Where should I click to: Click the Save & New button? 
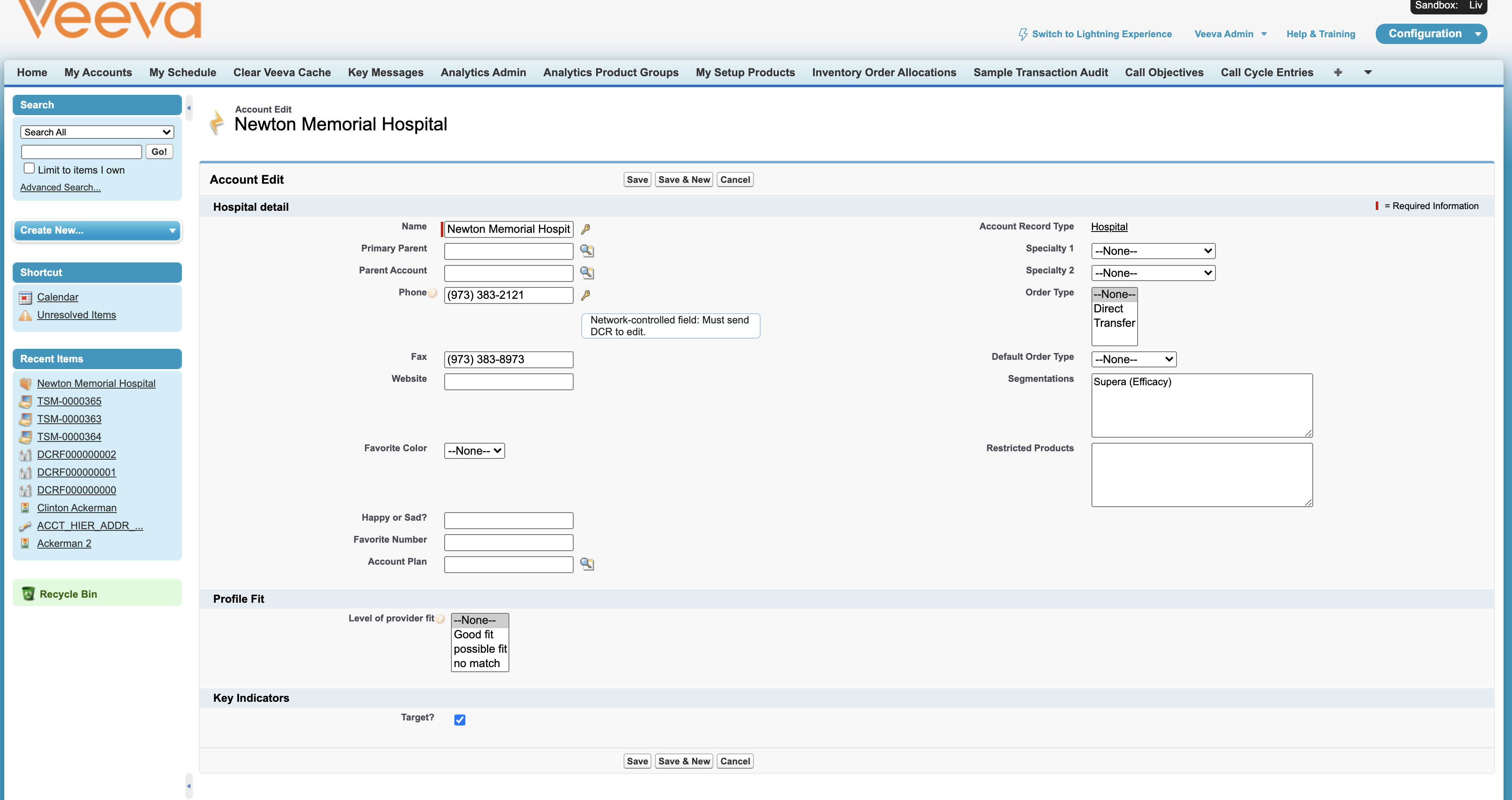click(683, 180)
